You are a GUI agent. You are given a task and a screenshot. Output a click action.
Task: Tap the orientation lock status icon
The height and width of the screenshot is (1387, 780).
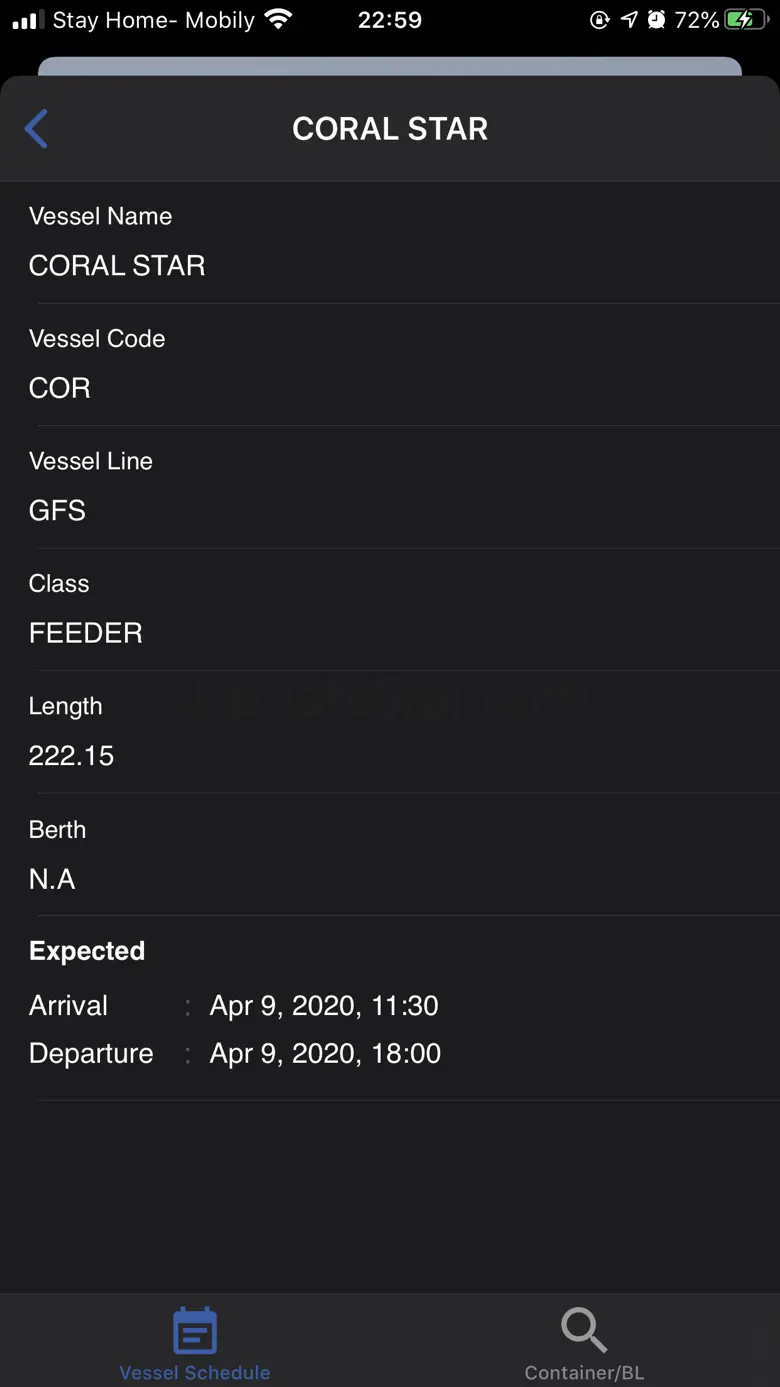600,20
